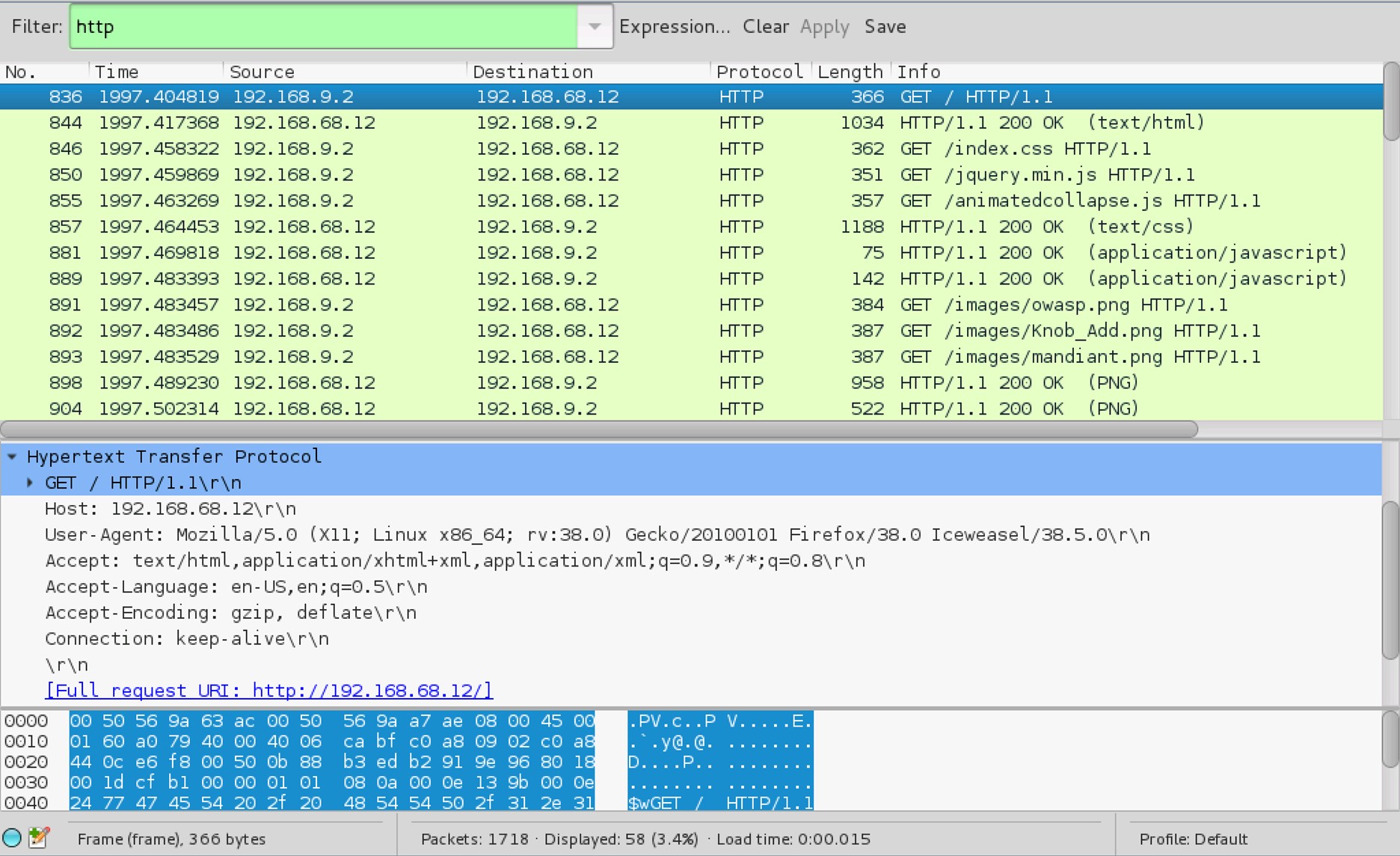
Task: Collapse the Hypertext Transfer Protocol tree
Action: (x=12, y=456)
